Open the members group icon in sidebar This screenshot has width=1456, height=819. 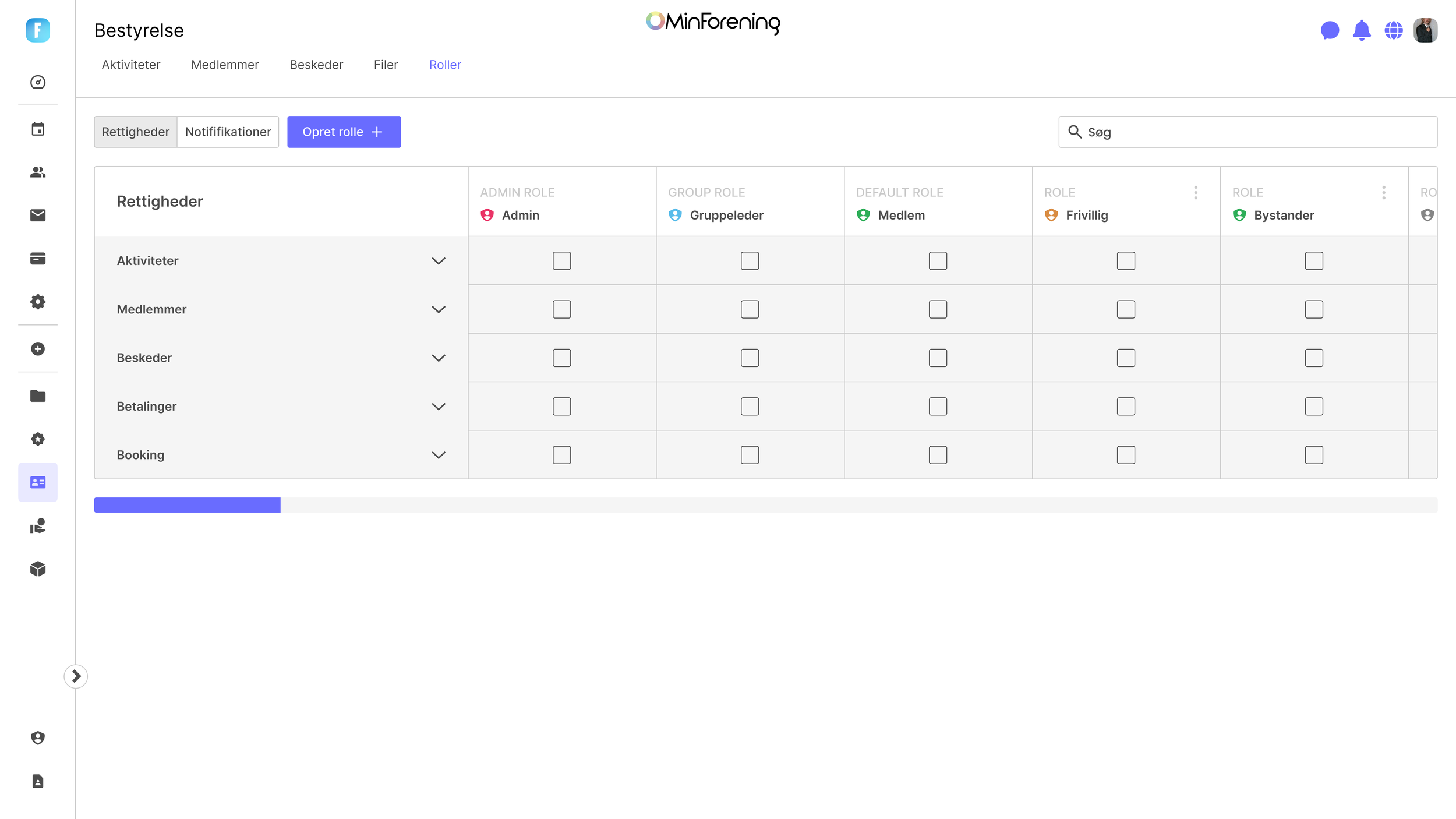click(x=38, y=172)
